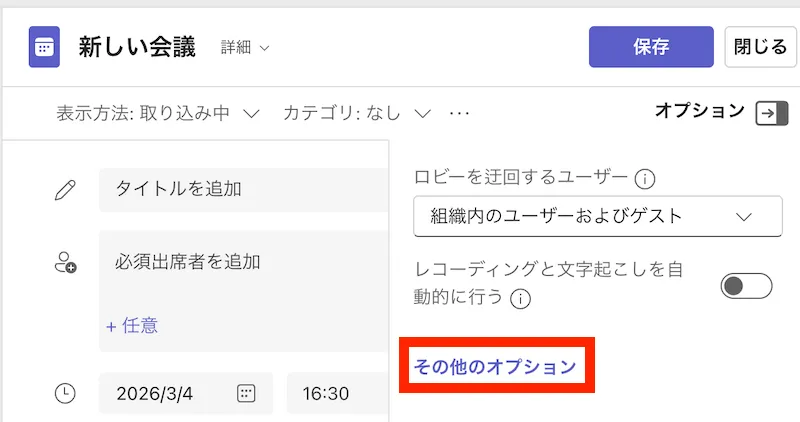Image resolution: width=800 pixels, height=422 pixels.
Task: Open lobby bypass 組織内のユーザーおよびゲスト dropdown
Action: coord(597,216)
